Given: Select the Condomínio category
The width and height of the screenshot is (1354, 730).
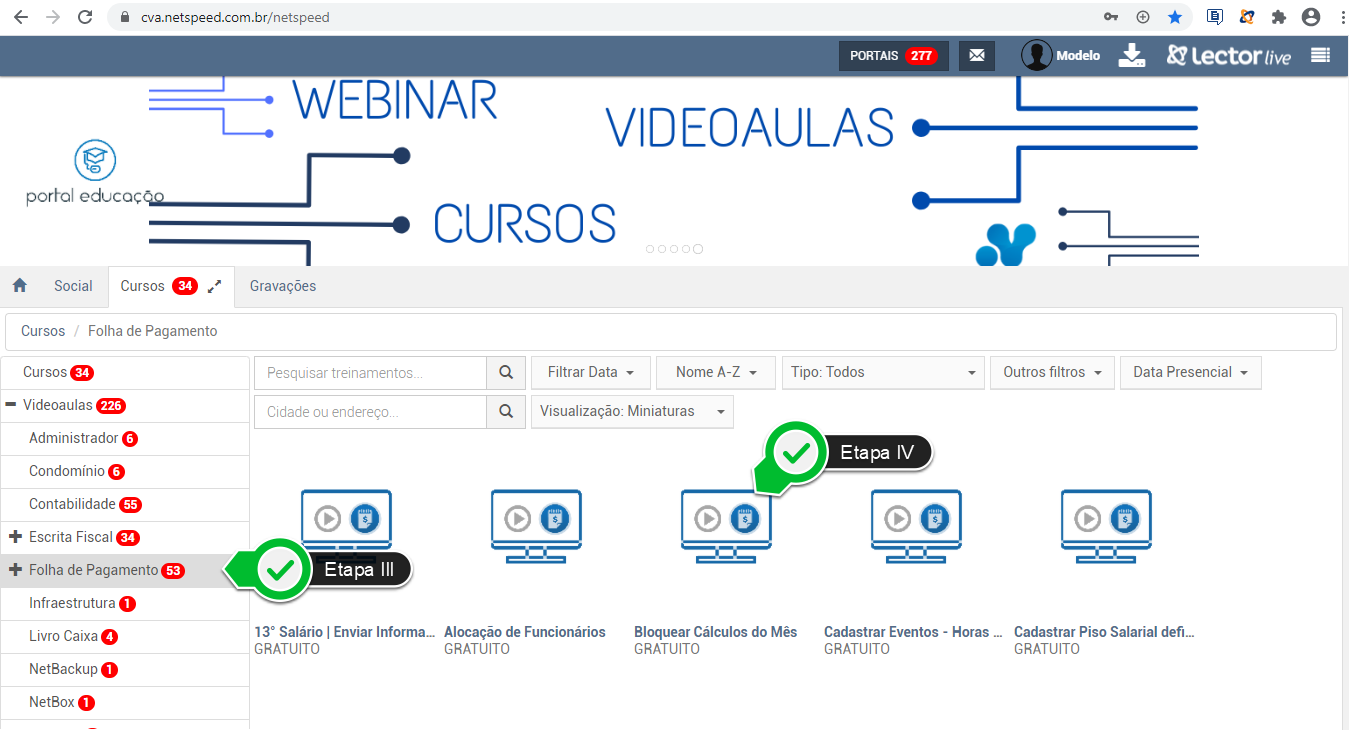Looking at the screenshot, I should click(125, 472).
